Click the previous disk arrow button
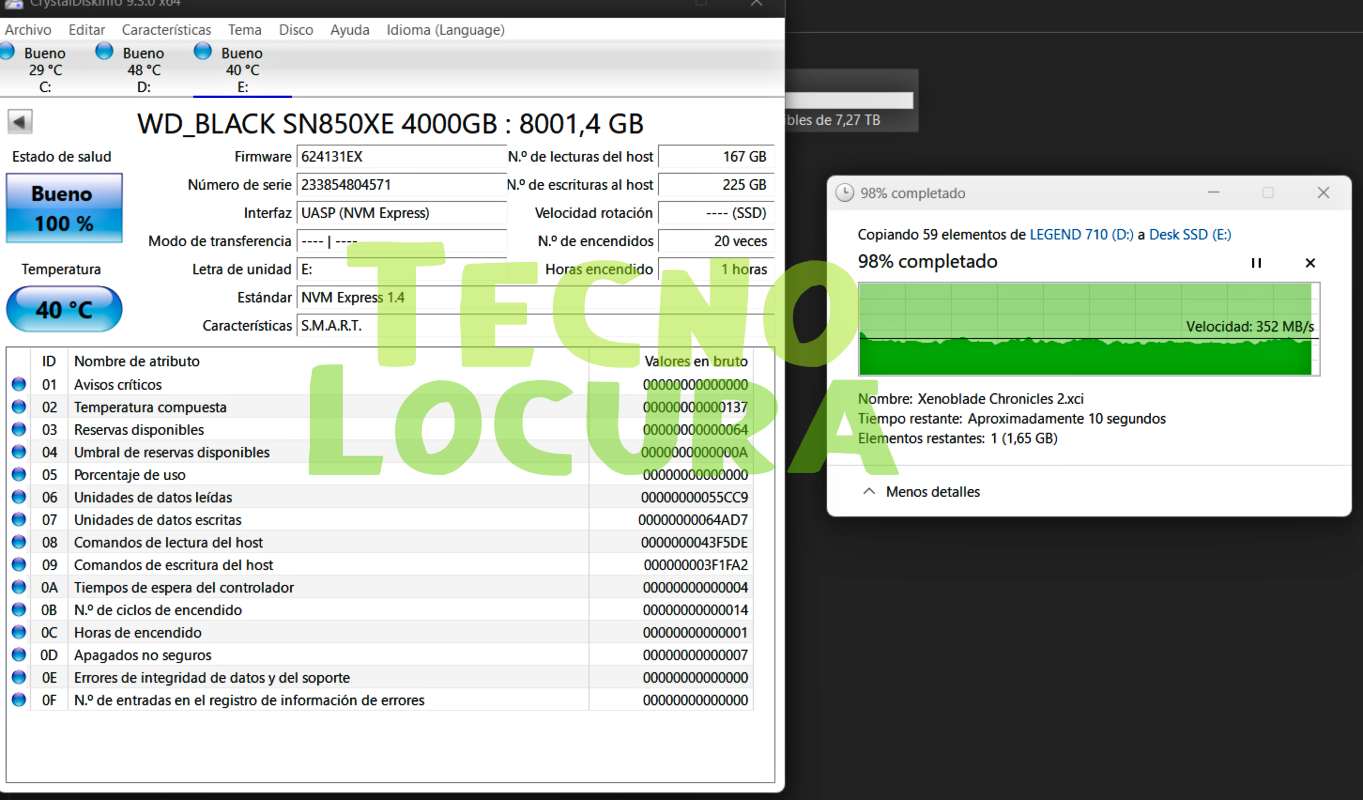Image resolution: width=1363 pixels, height=800 pixels. click(x=20, y=122)
